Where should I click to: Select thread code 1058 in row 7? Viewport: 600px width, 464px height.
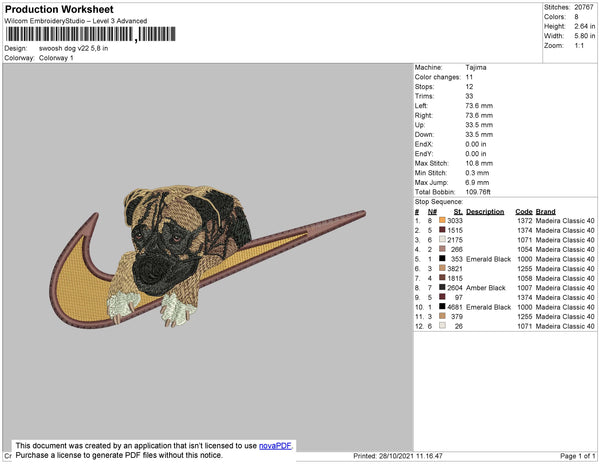pyautogui.click(x=525, y=278)
